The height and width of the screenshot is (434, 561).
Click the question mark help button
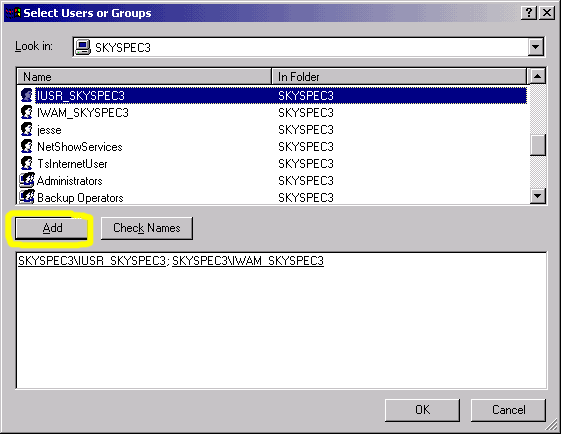tap(529, 13)
